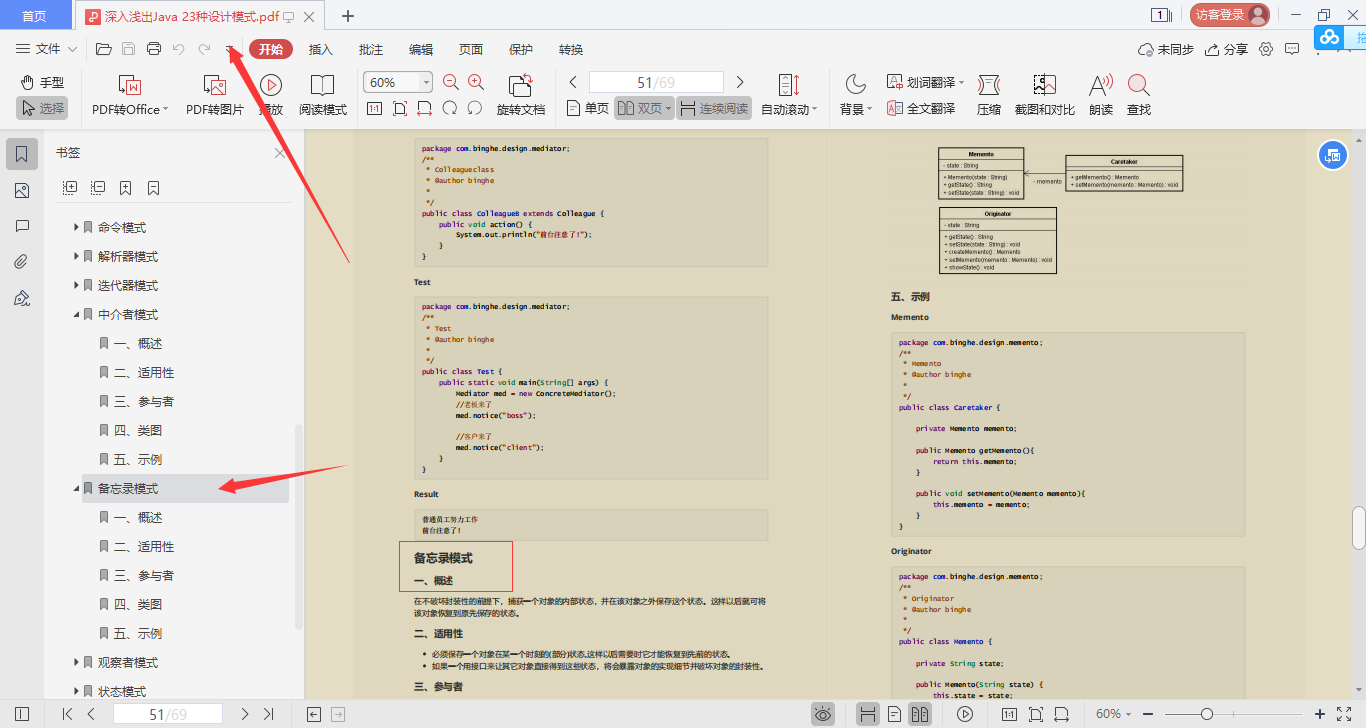Expand the 观察者模式 bookmark

tap(76, 663)
